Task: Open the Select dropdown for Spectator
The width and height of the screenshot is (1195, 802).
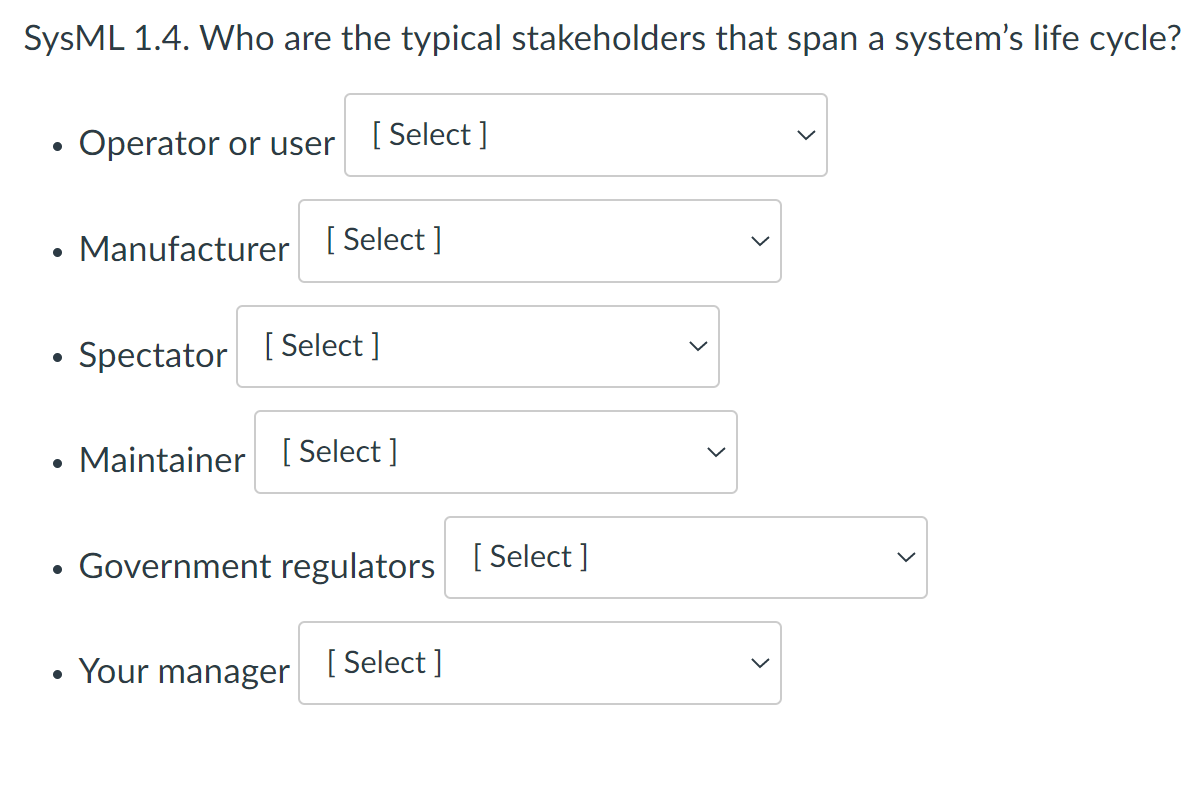Action: [x=478, y=346]
